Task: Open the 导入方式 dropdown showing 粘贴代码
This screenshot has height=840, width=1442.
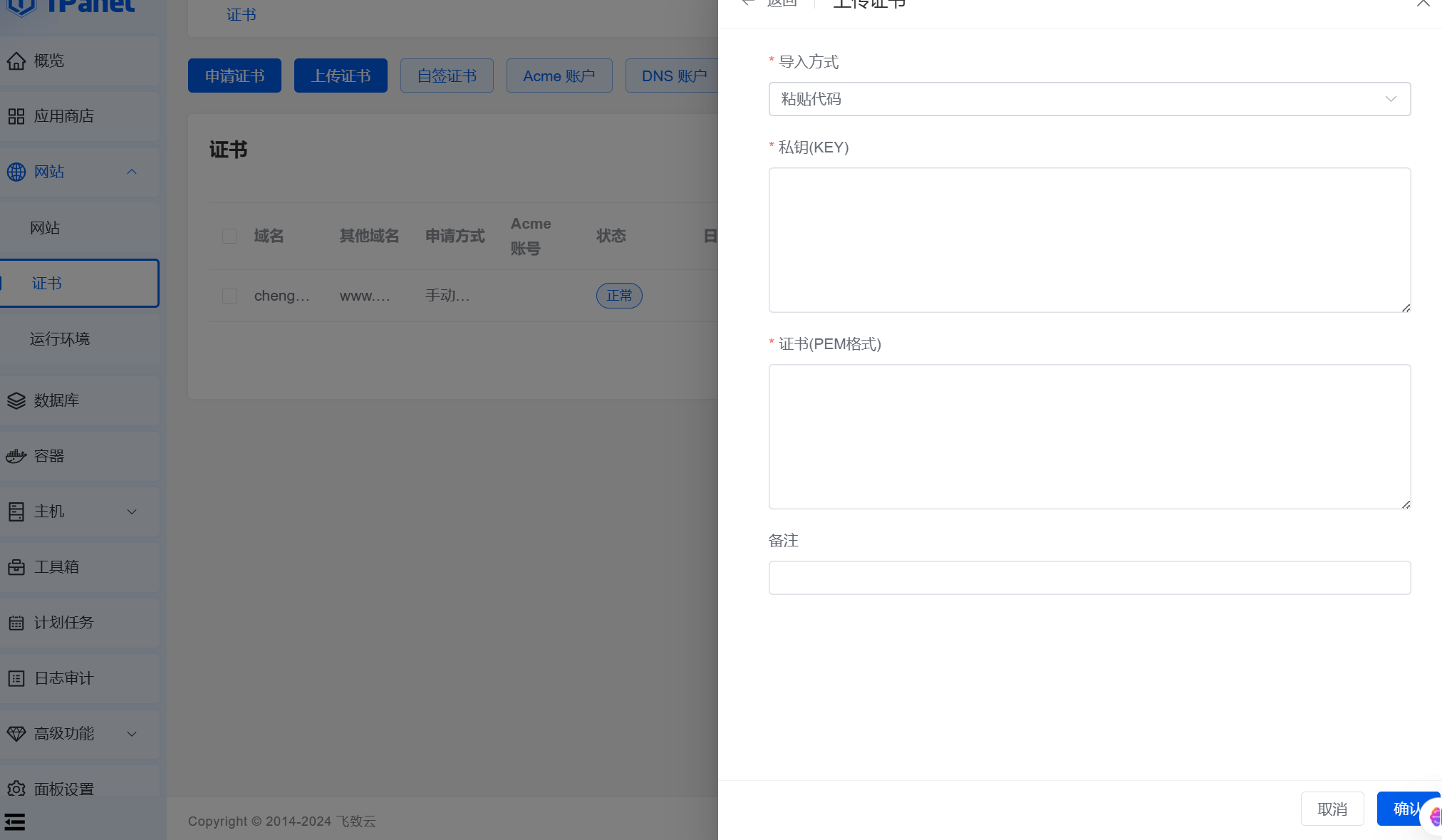Action: click(1089, 99)
